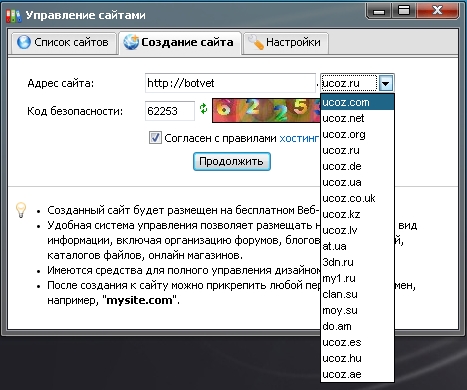
Task: Choose ucoz.net in the domain list
Action: [357, 118]
